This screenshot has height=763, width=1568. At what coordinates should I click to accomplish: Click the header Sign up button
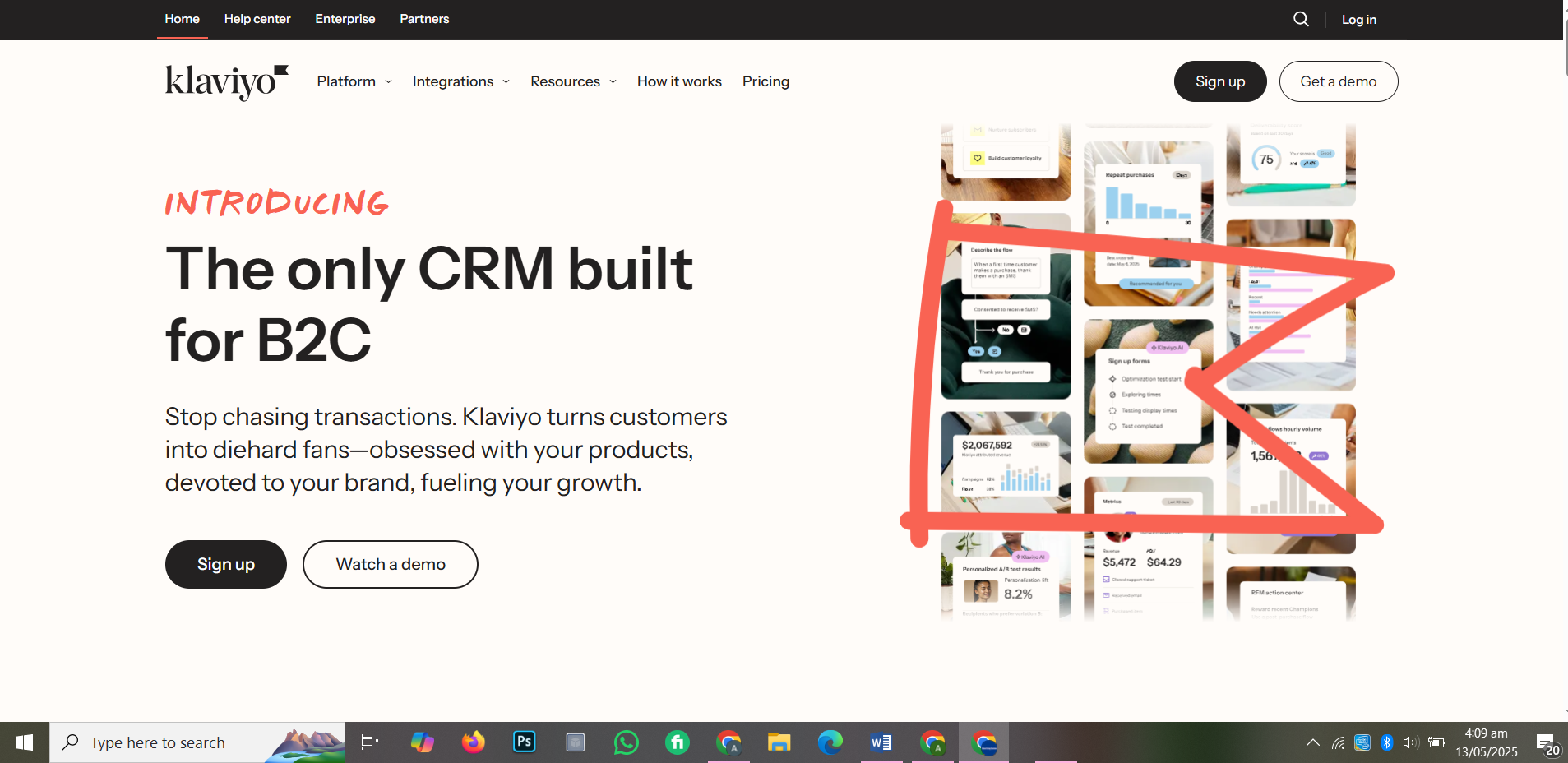[x=1220, y=81]
